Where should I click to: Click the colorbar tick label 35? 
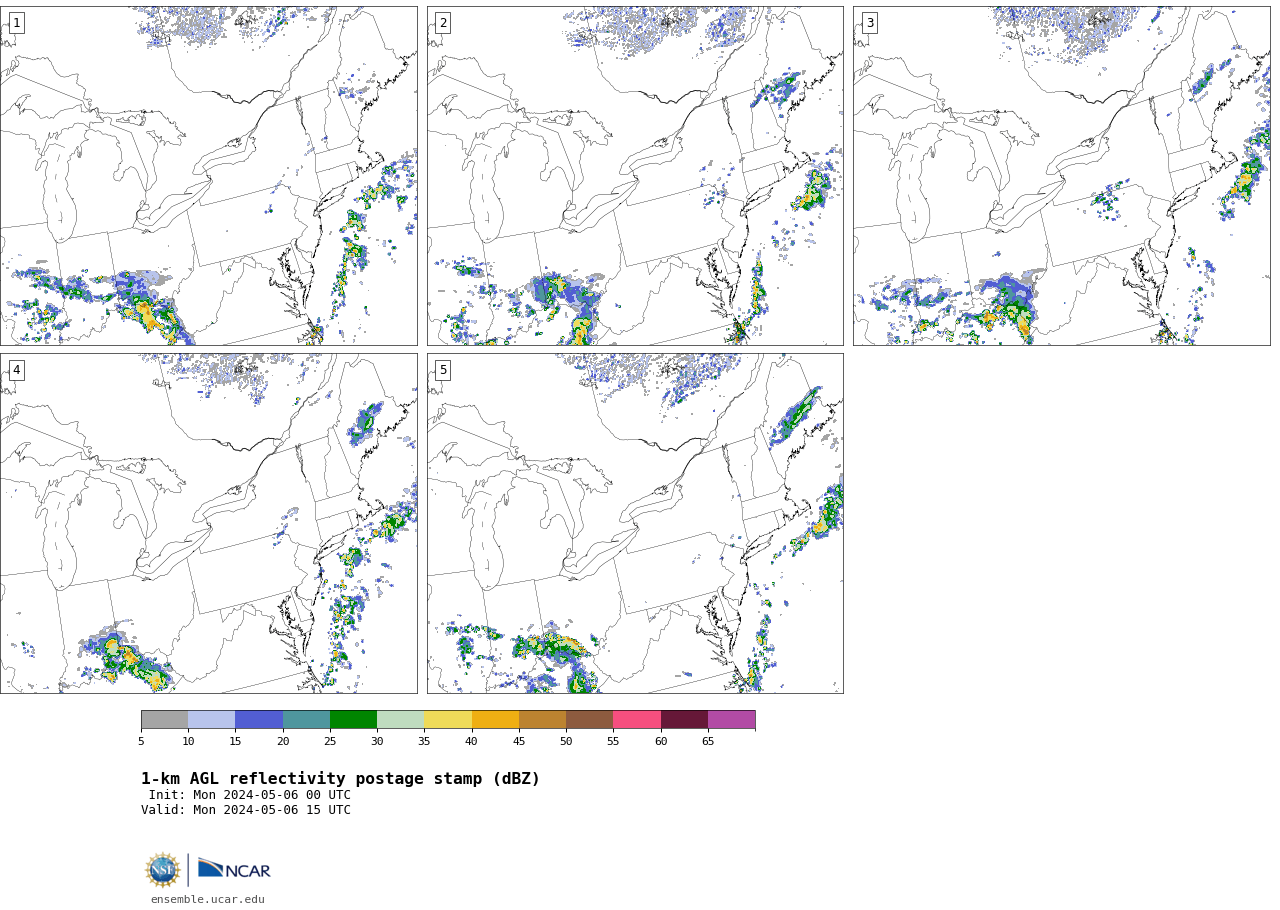pyautogui.click(x=424, y=742)
